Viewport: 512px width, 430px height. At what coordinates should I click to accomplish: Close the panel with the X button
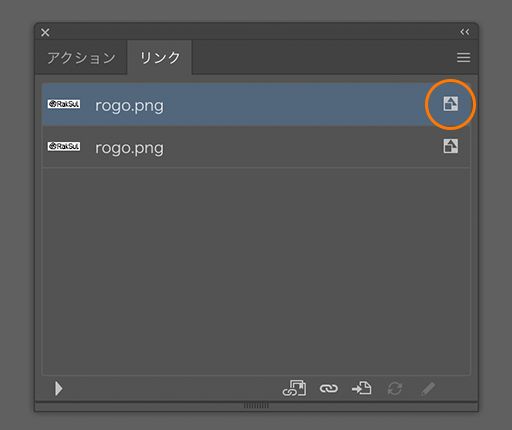click(x=45, y=32)
